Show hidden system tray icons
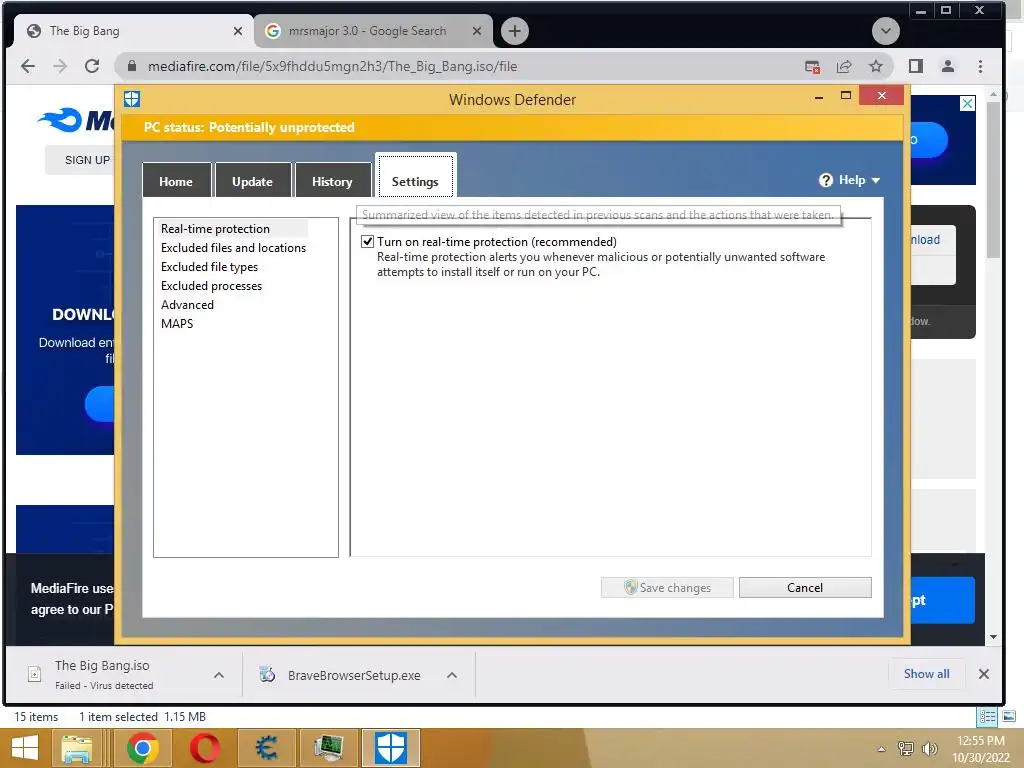Image resolution: width=1024 pixels, height=768 pixels. pyautogui.click(x=881, y=748)
